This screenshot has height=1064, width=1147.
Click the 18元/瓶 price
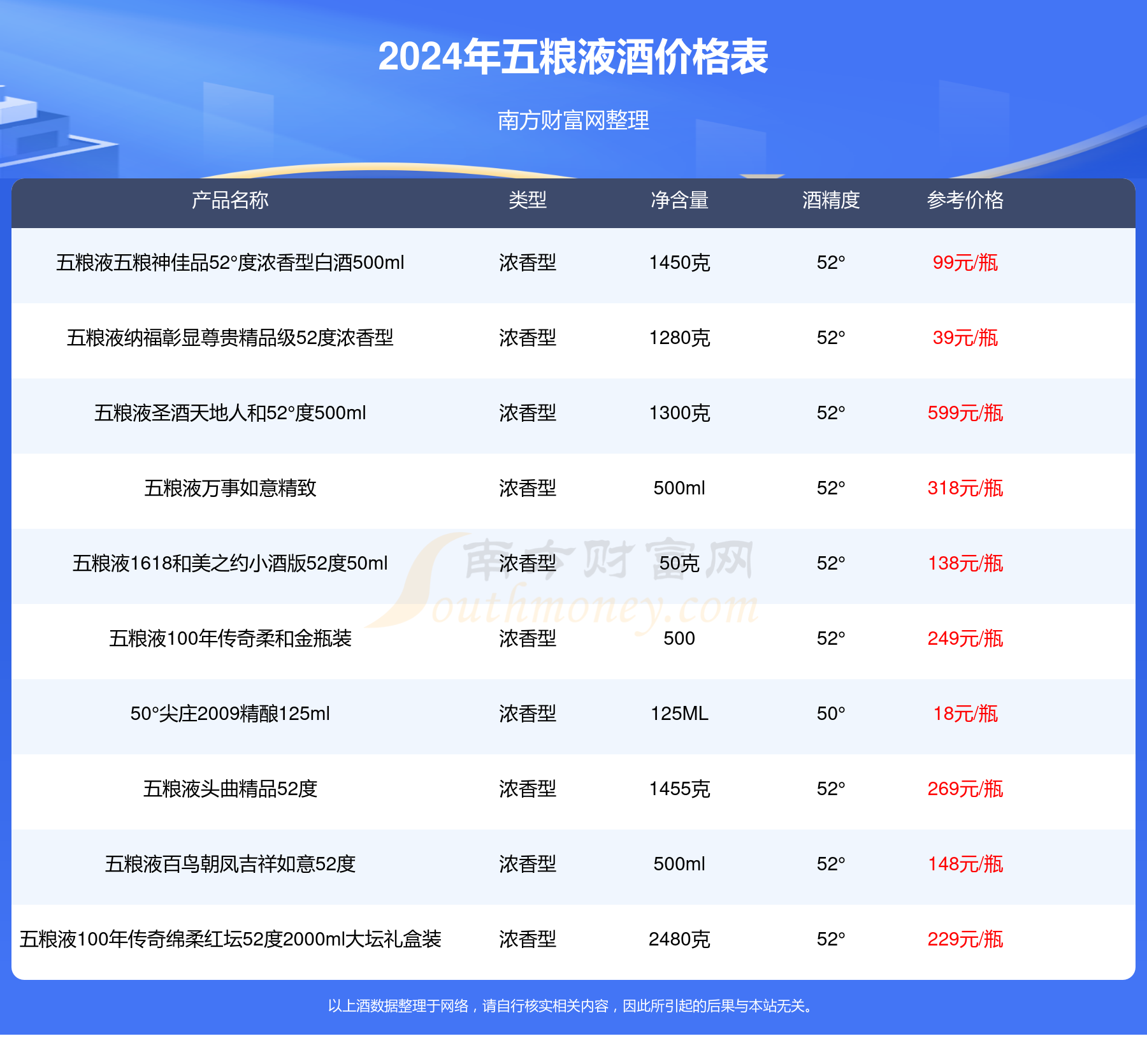(x=965, y=714)
